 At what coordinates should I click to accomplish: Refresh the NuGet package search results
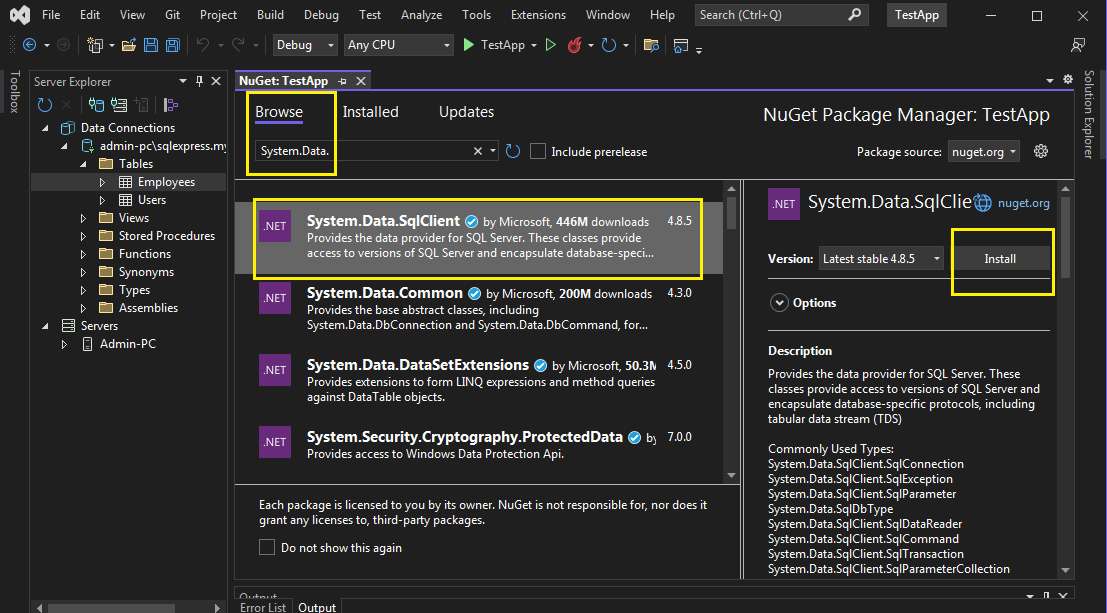click(513, 151)
